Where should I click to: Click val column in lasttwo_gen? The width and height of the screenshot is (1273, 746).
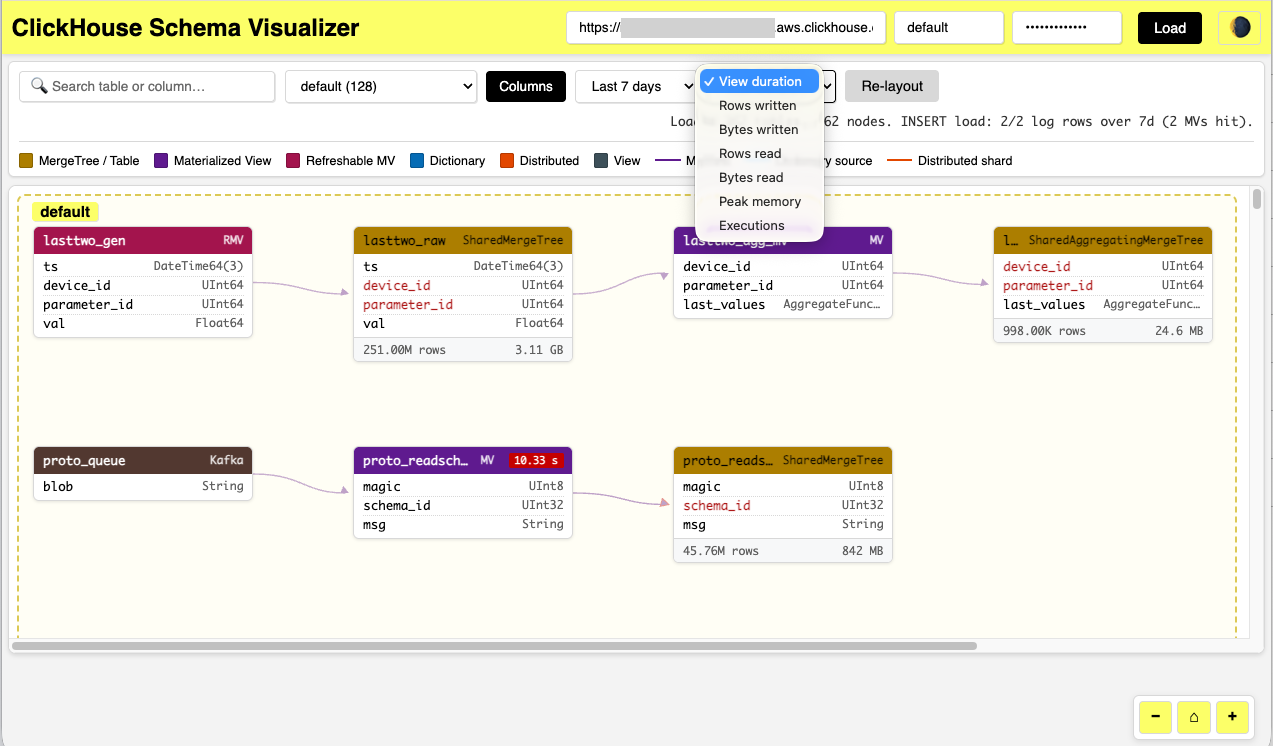click(143, 323)
